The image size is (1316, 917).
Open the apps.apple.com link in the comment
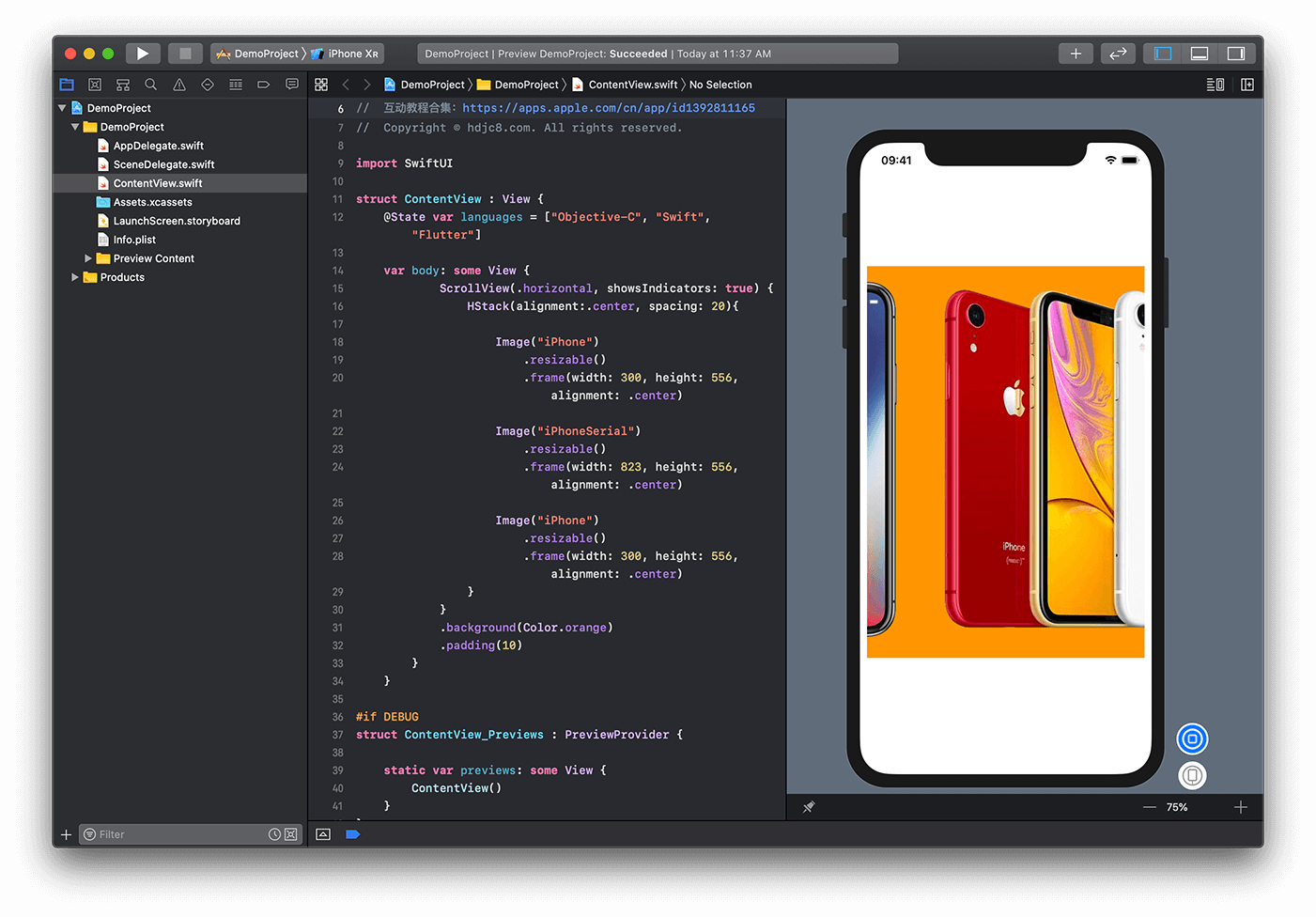[x=609, y=108]
